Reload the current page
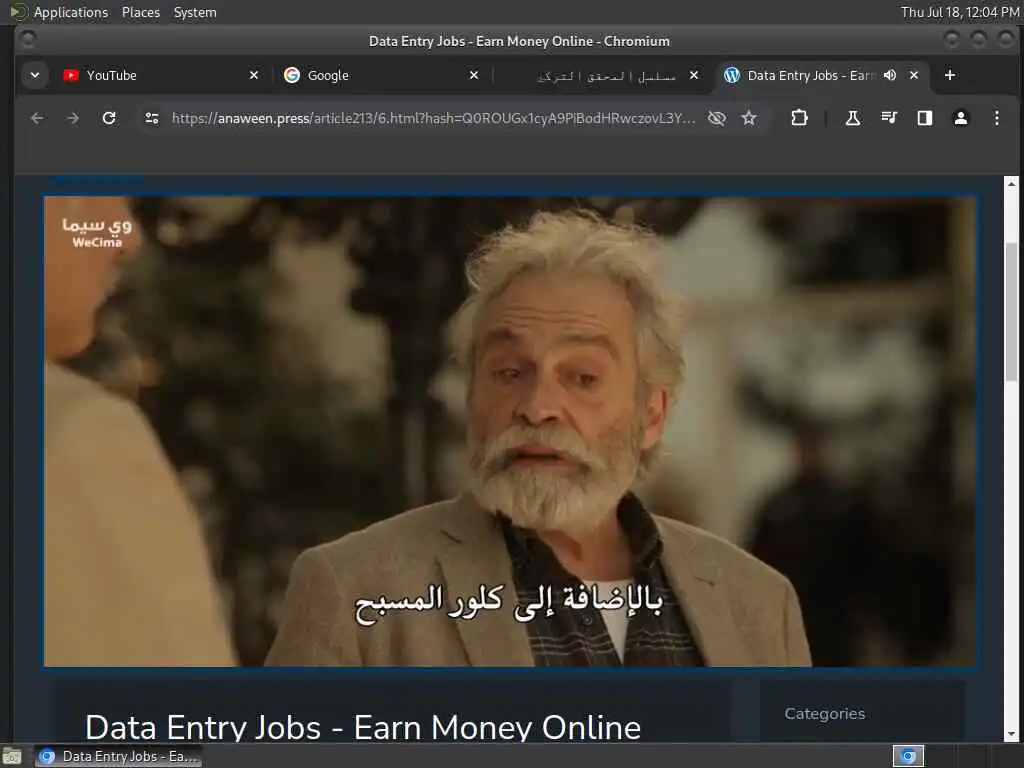The height and width of the screenshot is (768, 1024). 109,118
